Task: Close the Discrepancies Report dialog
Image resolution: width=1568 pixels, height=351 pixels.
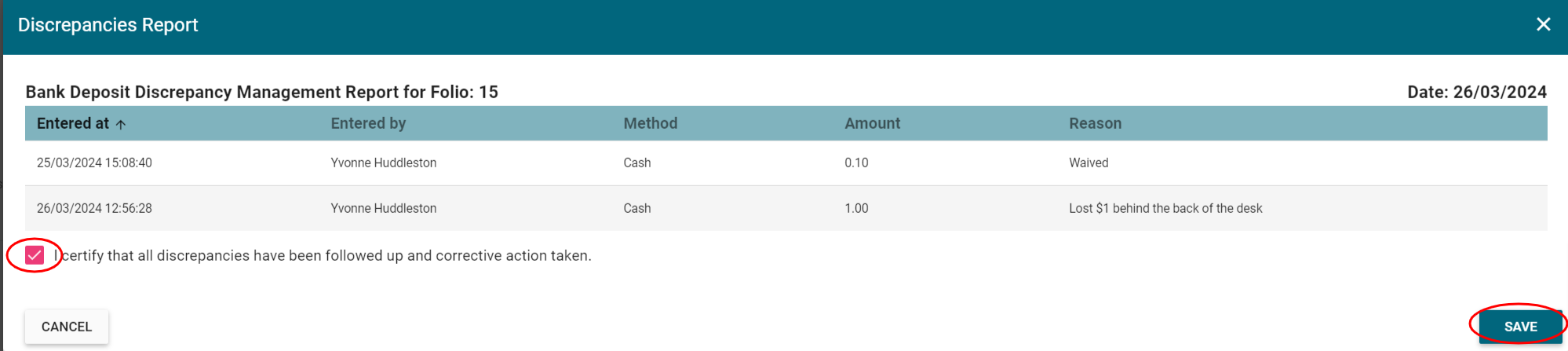Action: [x=1543, y=24]
